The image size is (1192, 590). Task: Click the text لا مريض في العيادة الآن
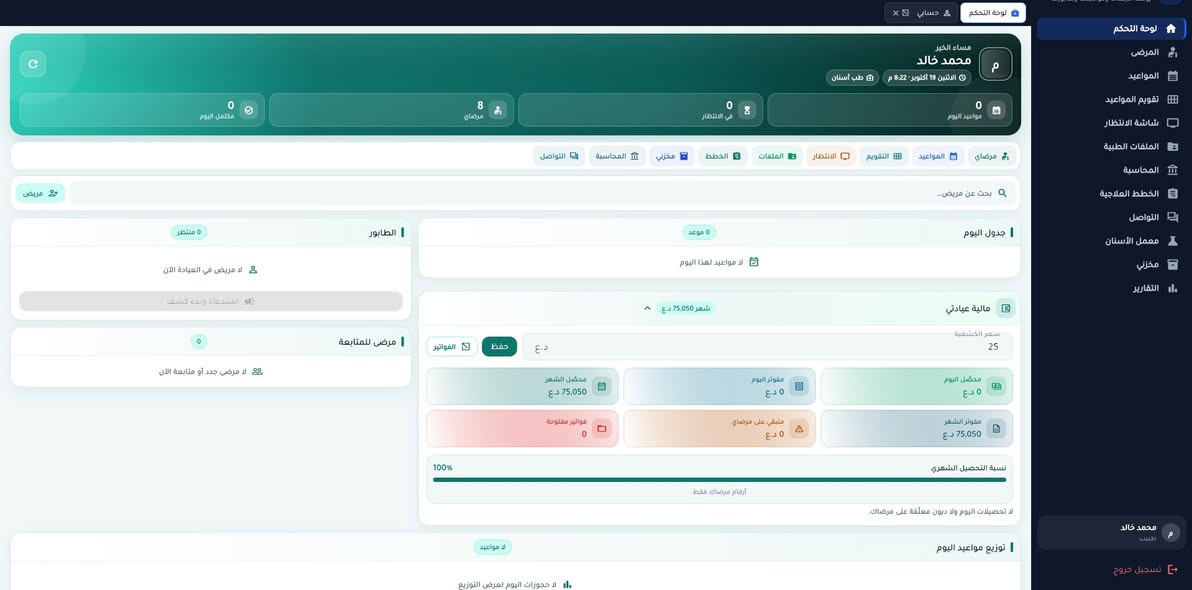(202, 269)
